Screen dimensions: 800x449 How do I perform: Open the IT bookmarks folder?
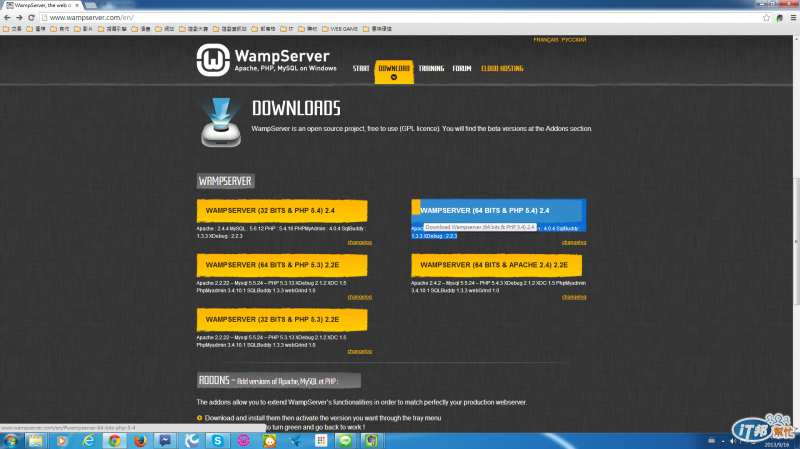[x=287, y=29]
